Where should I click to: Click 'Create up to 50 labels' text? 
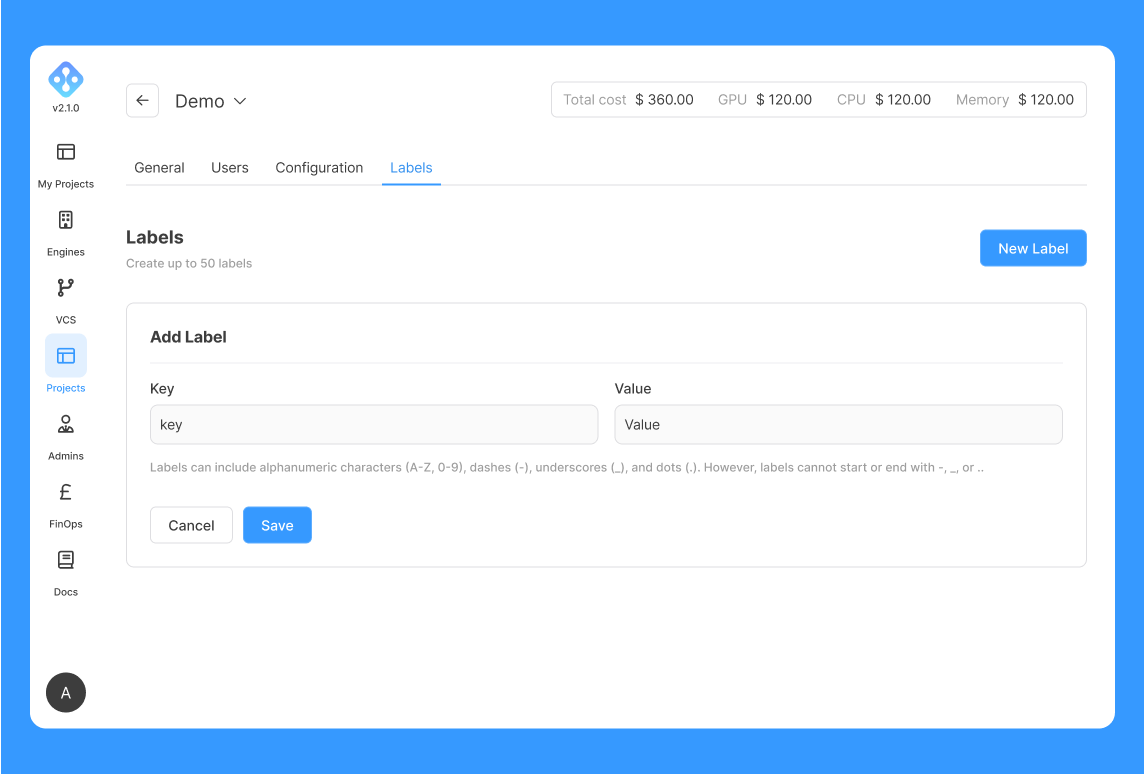189,263
